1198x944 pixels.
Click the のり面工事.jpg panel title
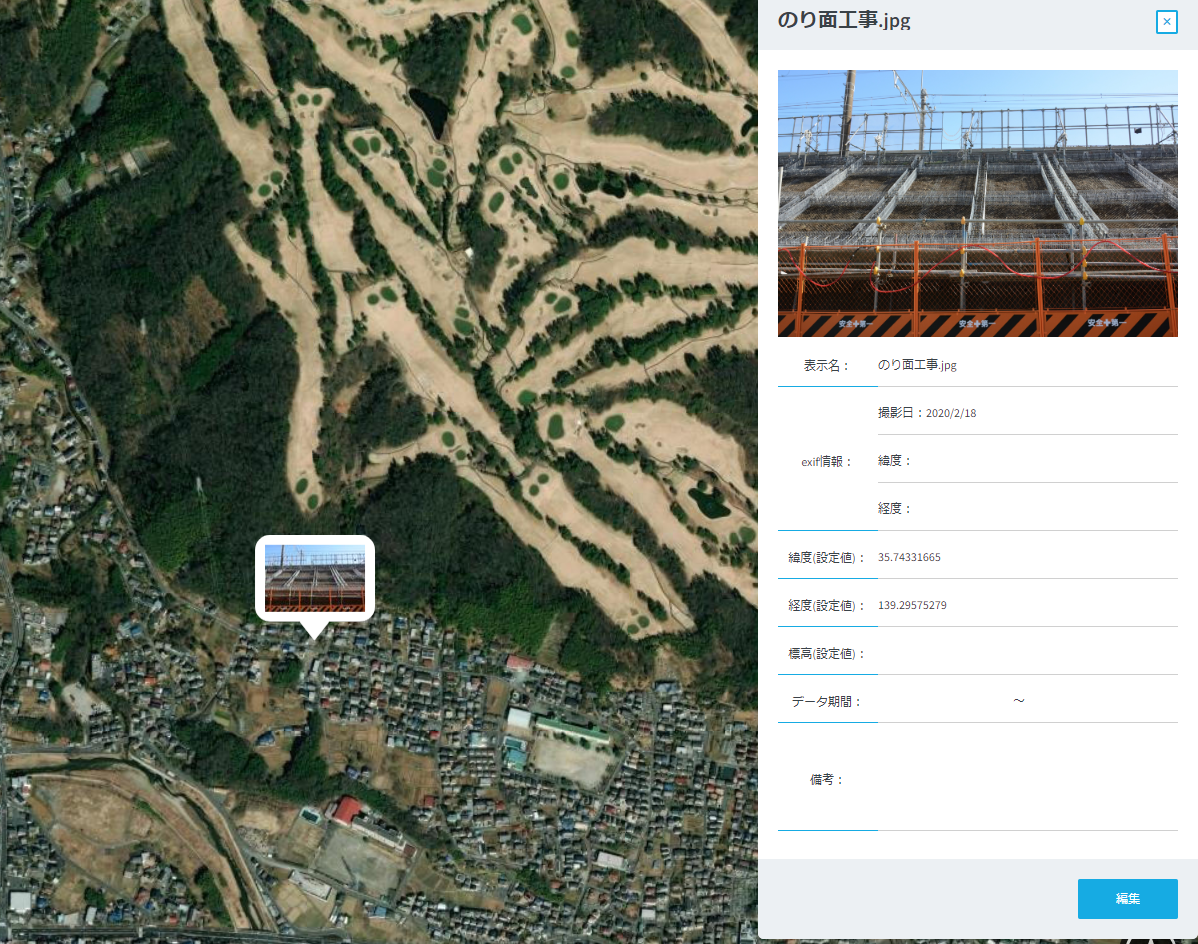[844, 21]
